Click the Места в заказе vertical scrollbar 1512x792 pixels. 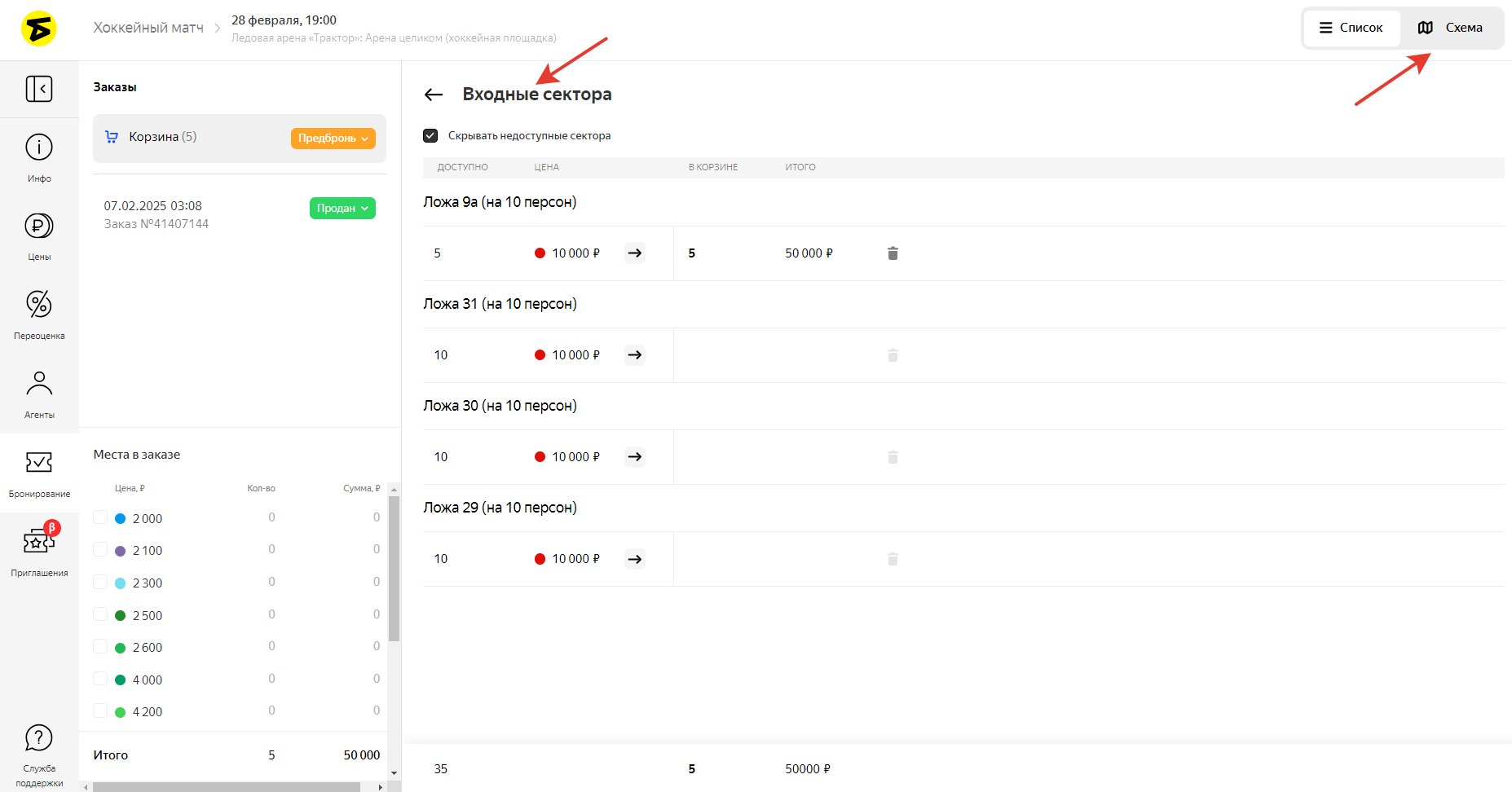pos(394,570)
